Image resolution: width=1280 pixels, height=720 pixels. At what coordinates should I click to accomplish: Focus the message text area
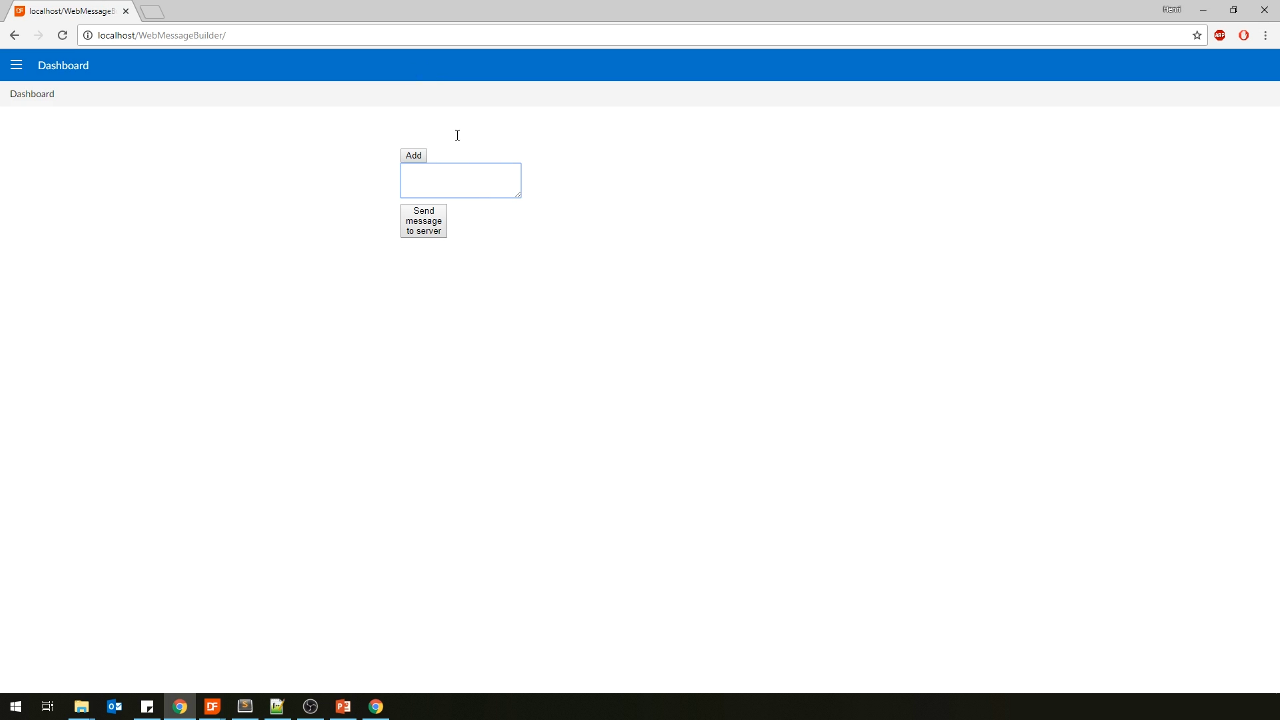[460, 181]
